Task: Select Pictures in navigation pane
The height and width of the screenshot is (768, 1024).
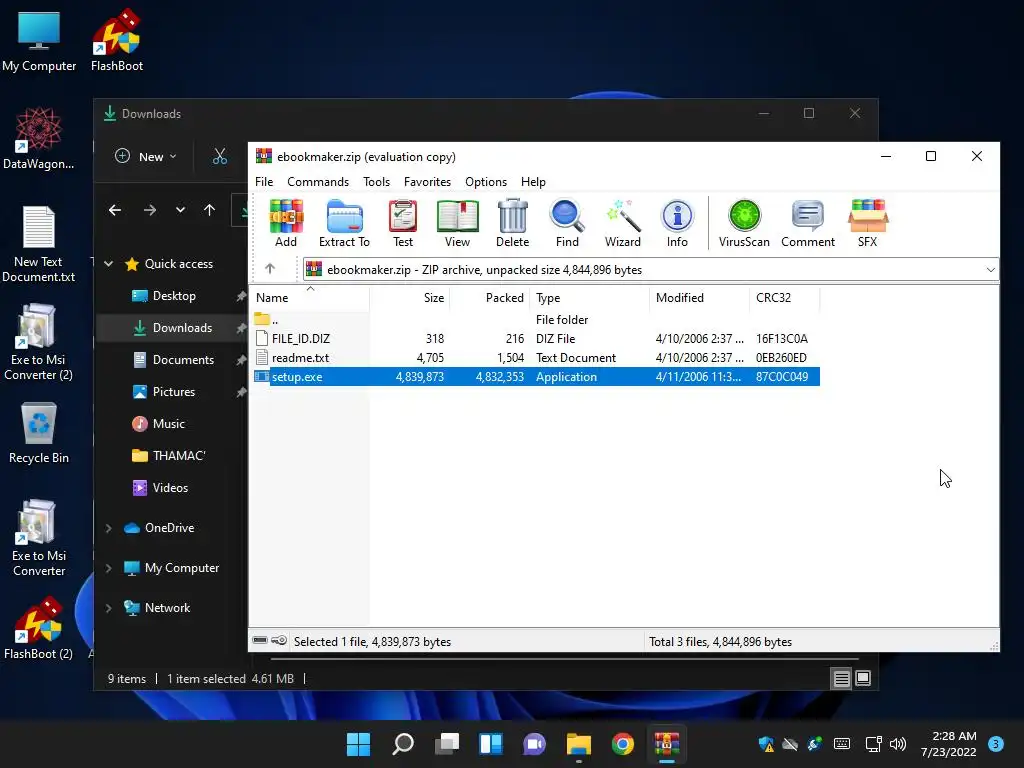Action: point(172,392)
